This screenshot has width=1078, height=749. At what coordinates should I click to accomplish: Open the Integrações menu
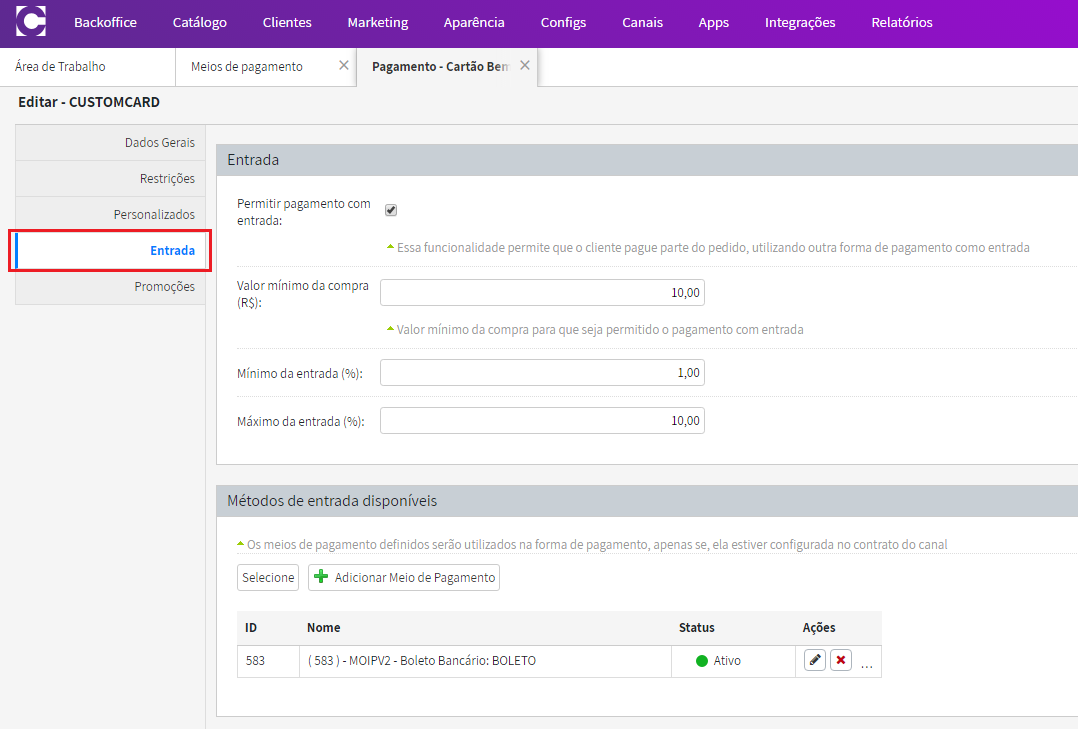click(x=800, y=23)
